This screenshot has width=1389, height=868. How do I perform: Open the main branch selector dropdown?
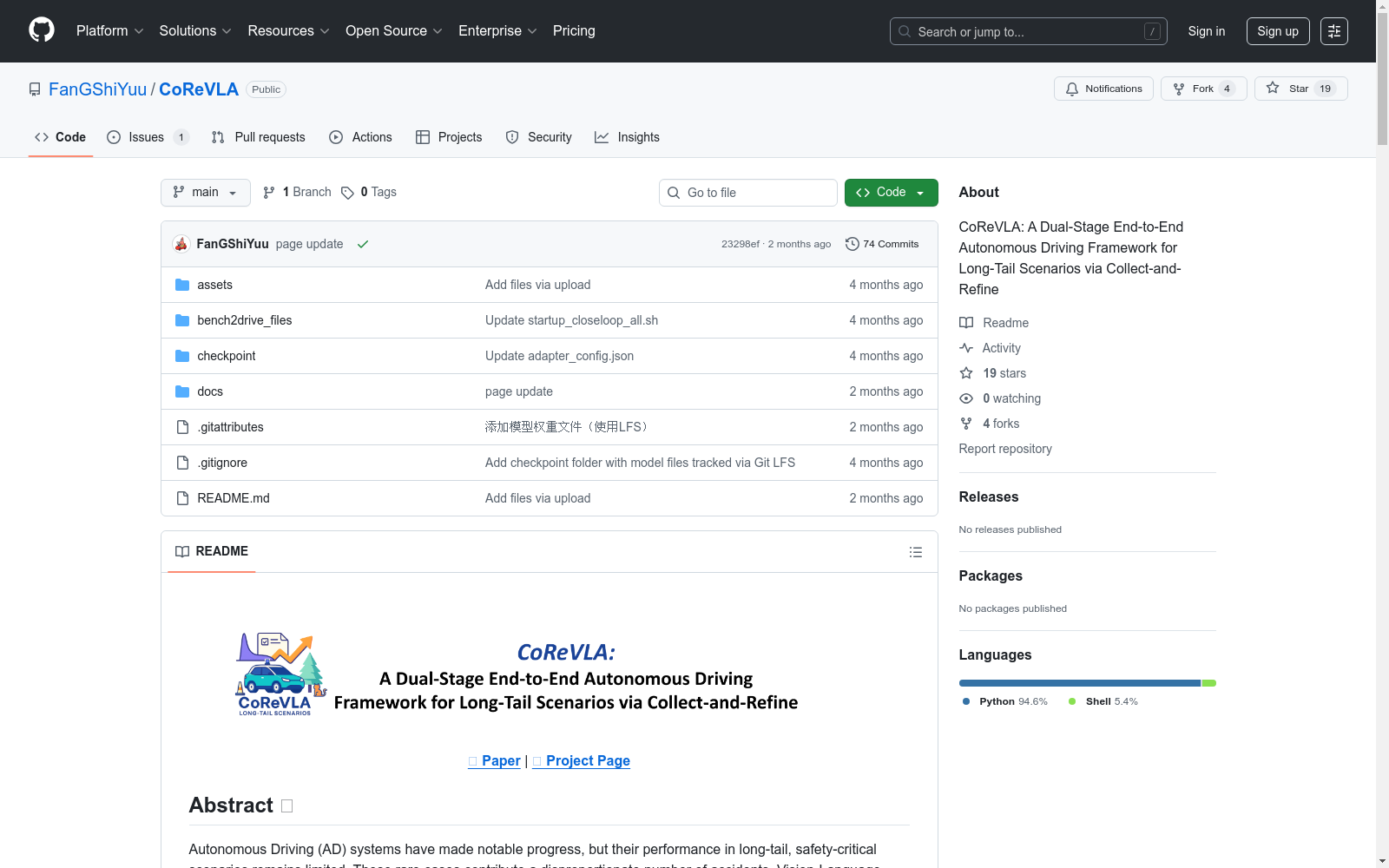206,193
